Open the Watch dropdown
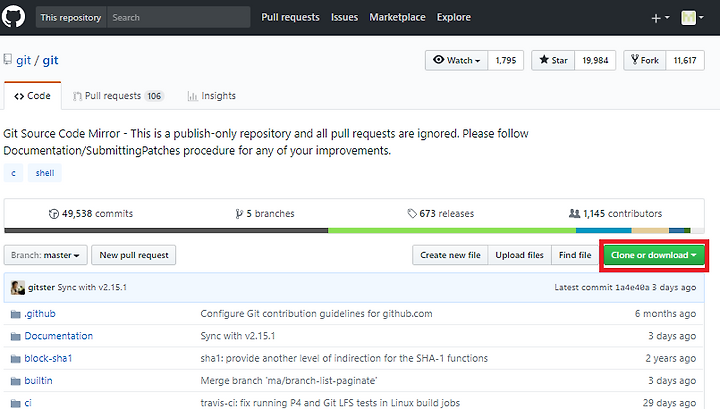Viewport: 720px width, 409px height. click(456, 60)
